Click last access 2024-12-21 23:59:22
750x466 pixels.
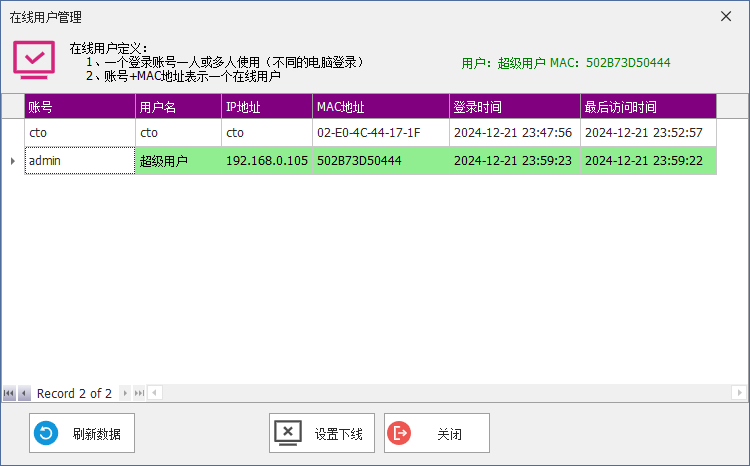click(x=648, y=161)
